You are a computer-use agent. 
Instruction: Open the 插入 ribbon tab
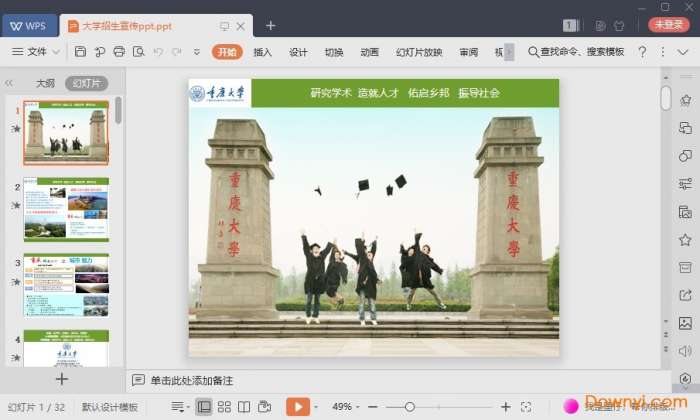(x=263, y=52)
